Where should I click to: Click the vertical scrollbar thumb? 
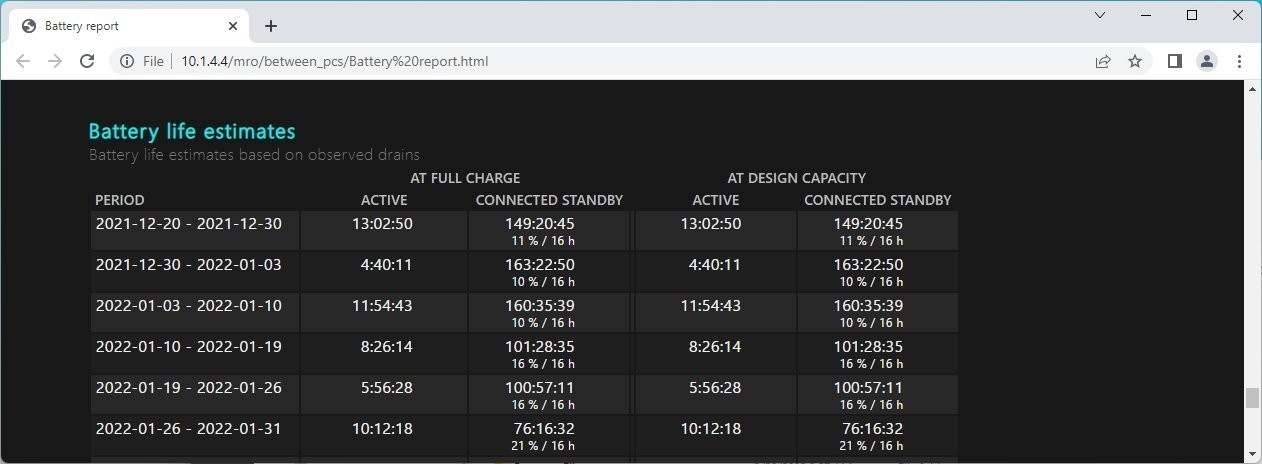[1252, 398]
